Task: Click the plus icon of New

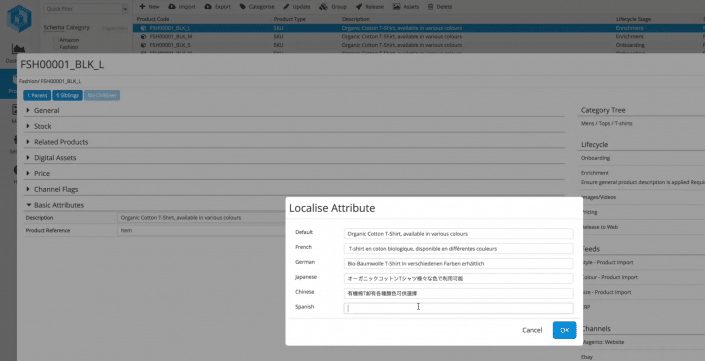Action: point(142,7)
